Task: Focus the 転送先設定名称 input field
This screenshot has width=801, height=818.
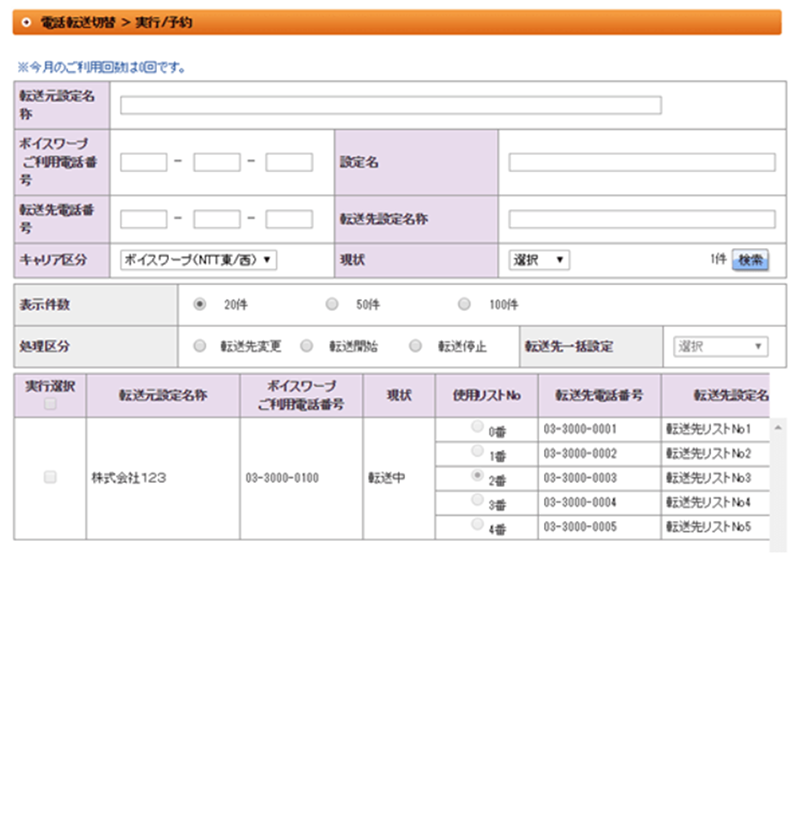Action: click(x=642, y=219)
